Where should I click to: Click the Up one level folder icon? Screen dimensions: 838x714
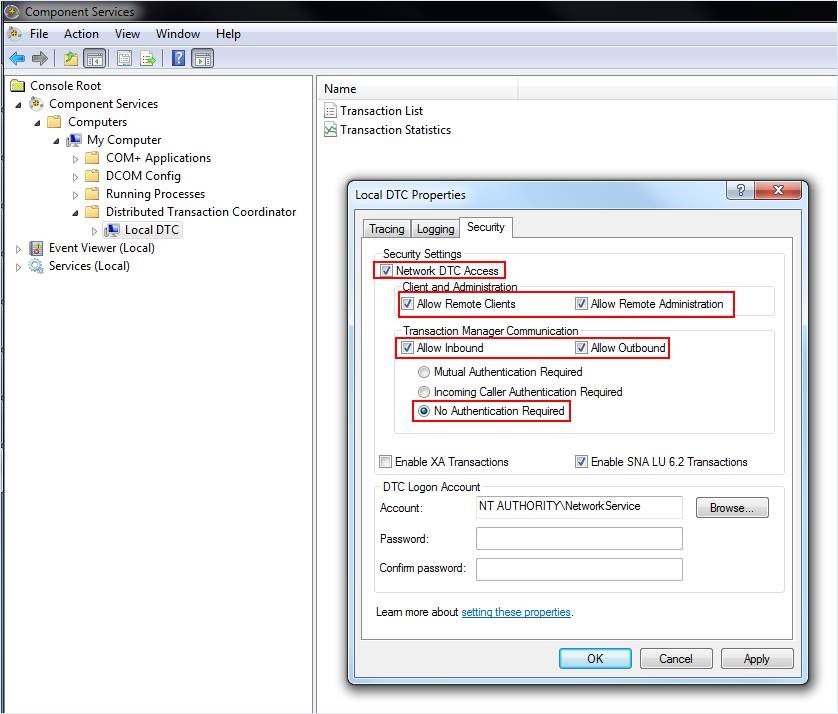71,58
